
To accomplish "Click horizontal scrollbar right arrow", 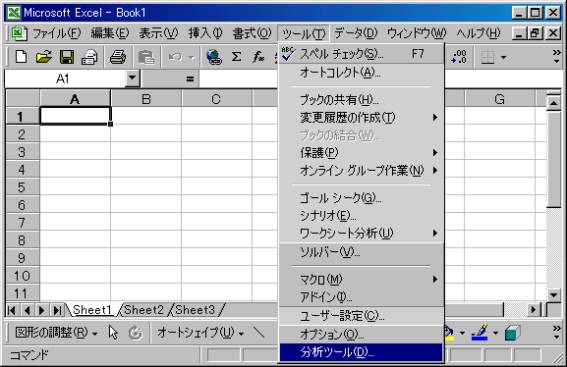I will coord(532,310).
